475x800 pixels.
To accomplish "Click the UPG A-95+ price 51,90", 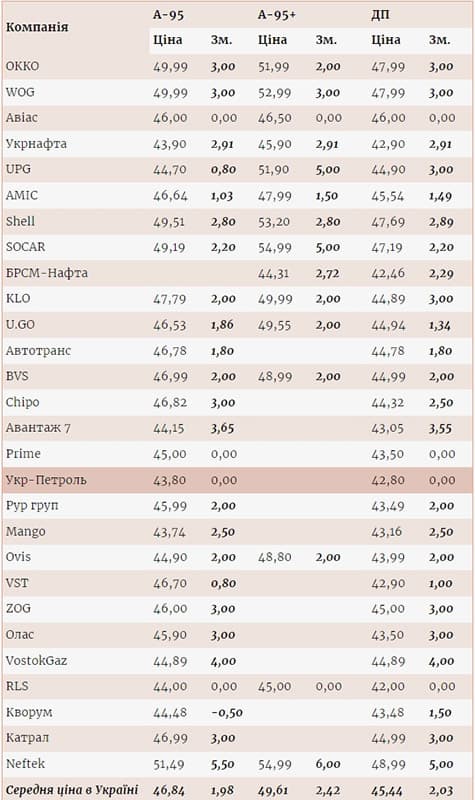I will [274, 169].
